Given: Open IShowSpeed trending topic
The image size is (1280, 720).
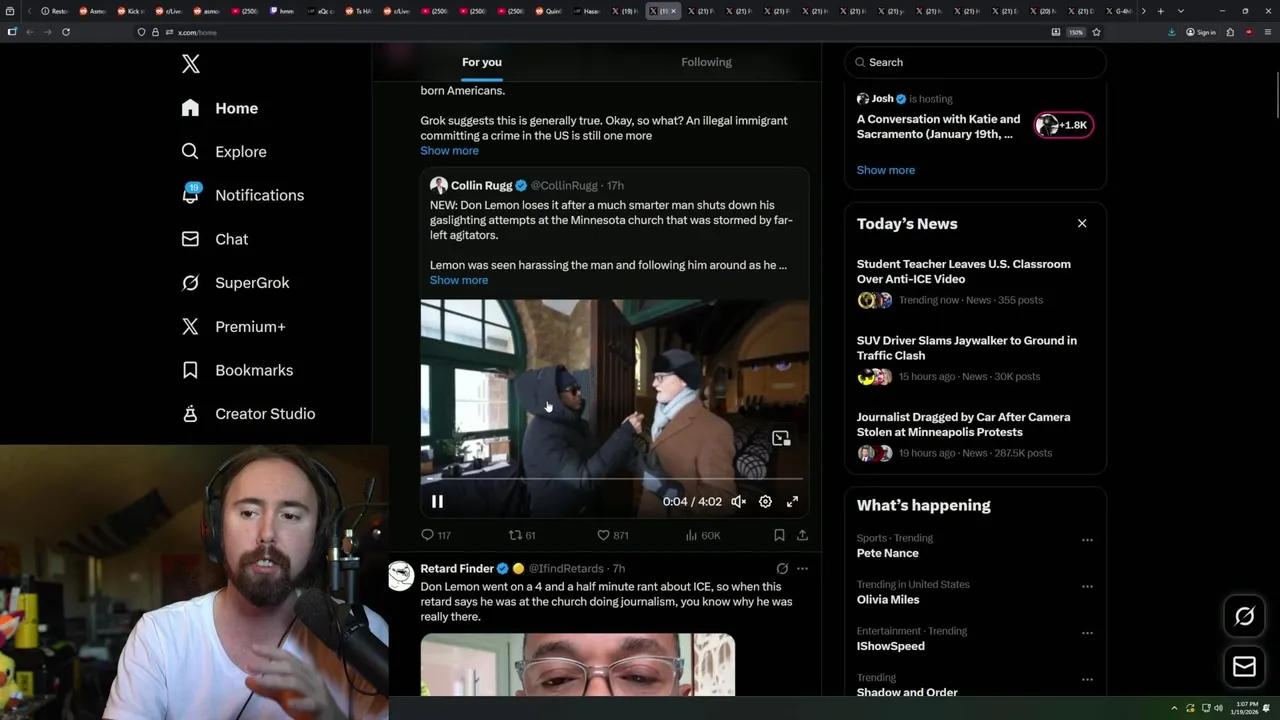Looking at the screenshot, I should 890,647.
